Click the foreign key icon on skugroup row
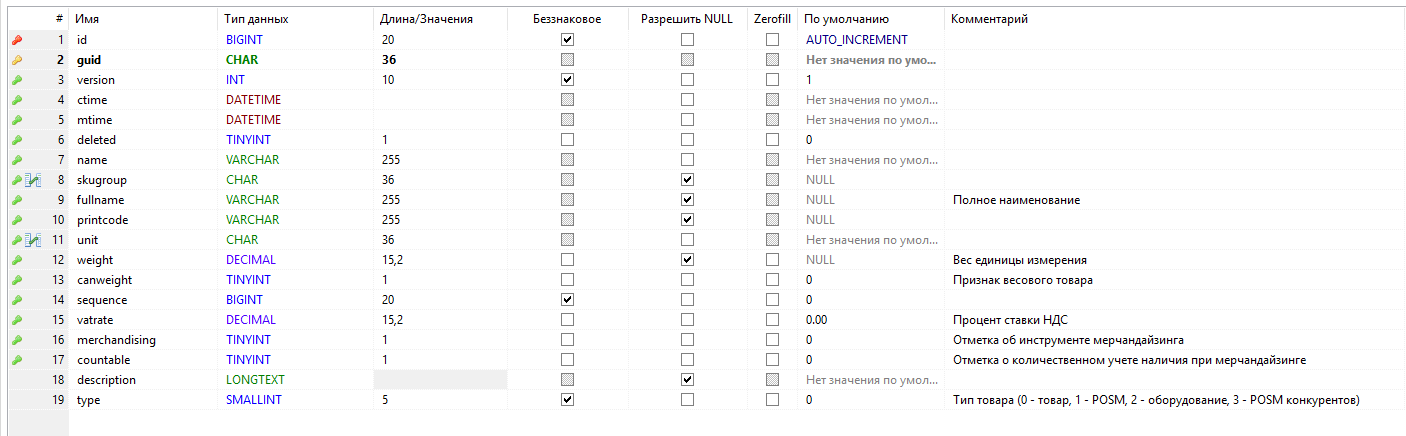Screen dimensions: 1406x436 click(x=32, y=180)
